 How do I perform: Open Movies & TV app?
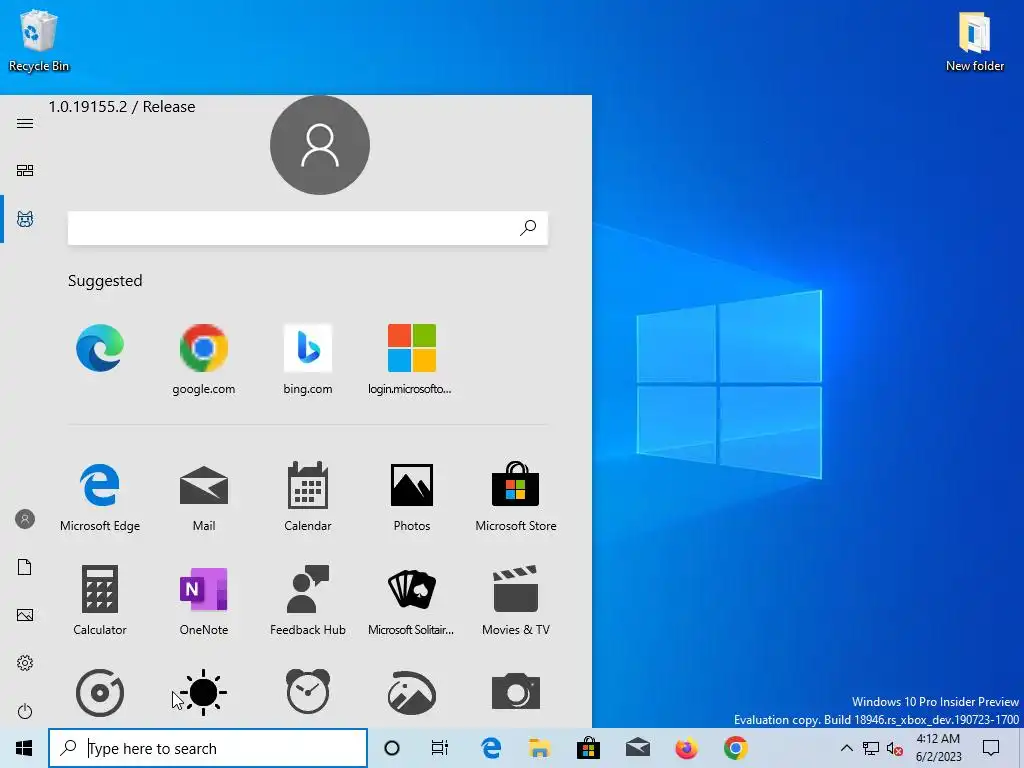coord(516,600)
